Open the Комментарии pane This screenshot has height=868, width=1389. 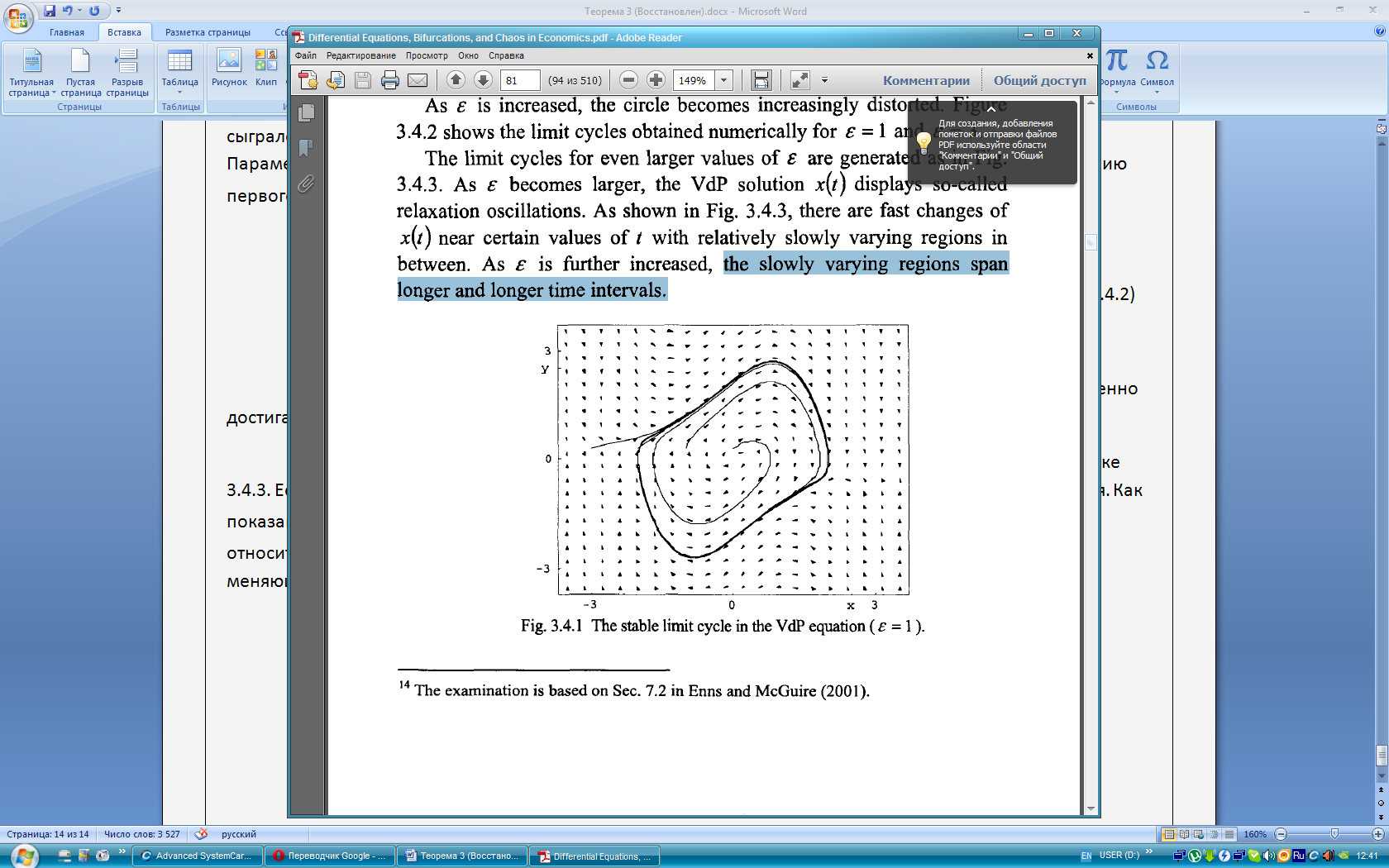(925, 80)
